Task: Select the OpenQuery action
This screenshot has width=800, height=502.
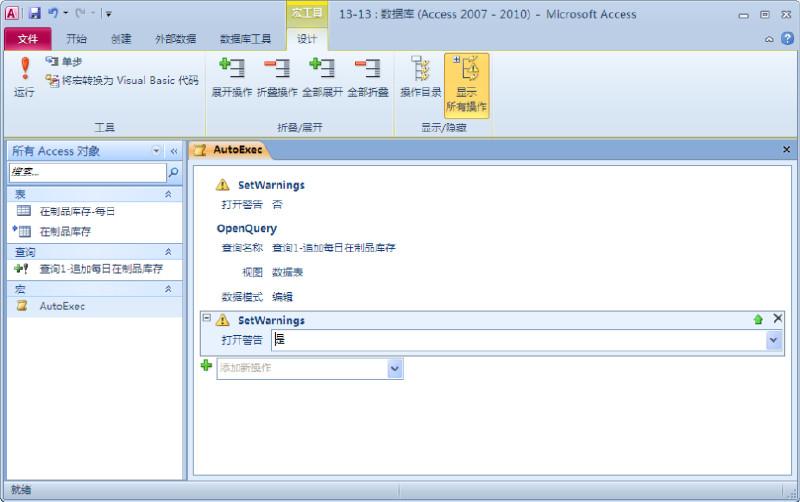Action: click(246, 228)
